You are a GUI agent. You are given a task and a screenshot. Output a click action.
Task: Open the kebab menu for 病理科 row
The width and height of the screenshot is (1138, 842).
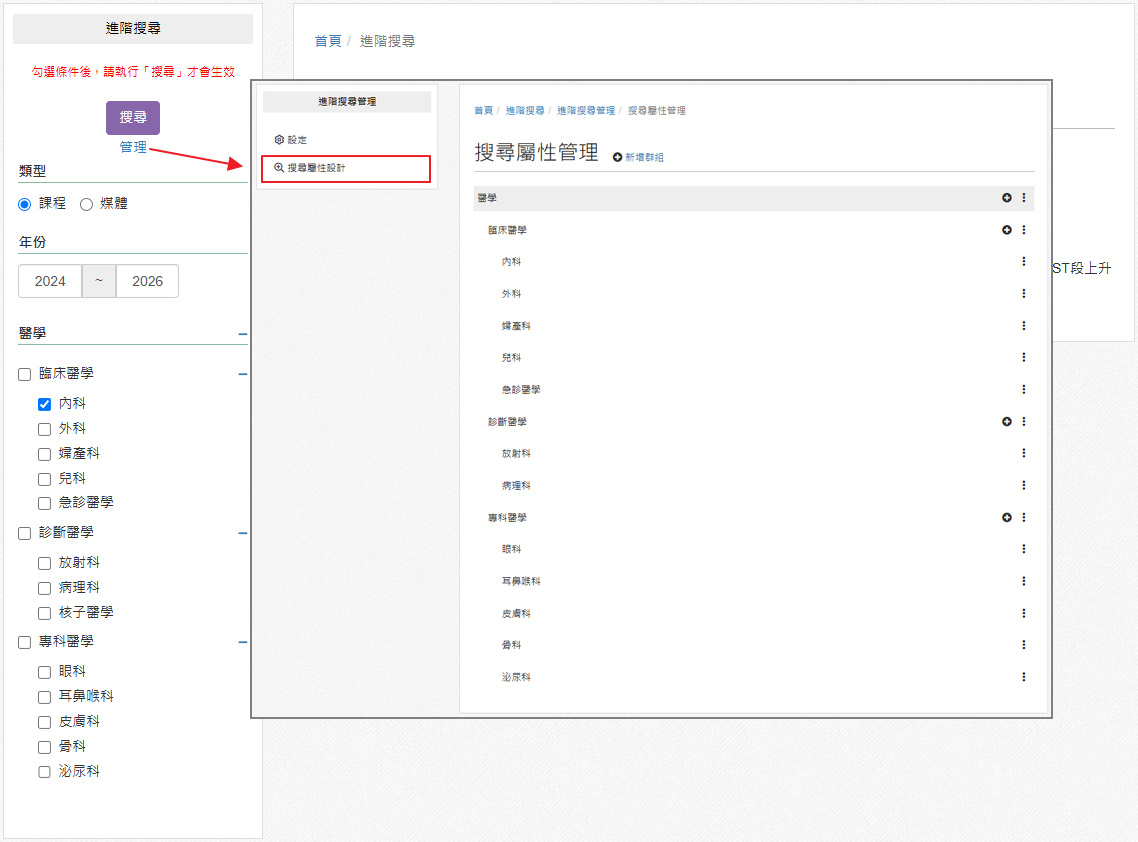click(1024, 485)
